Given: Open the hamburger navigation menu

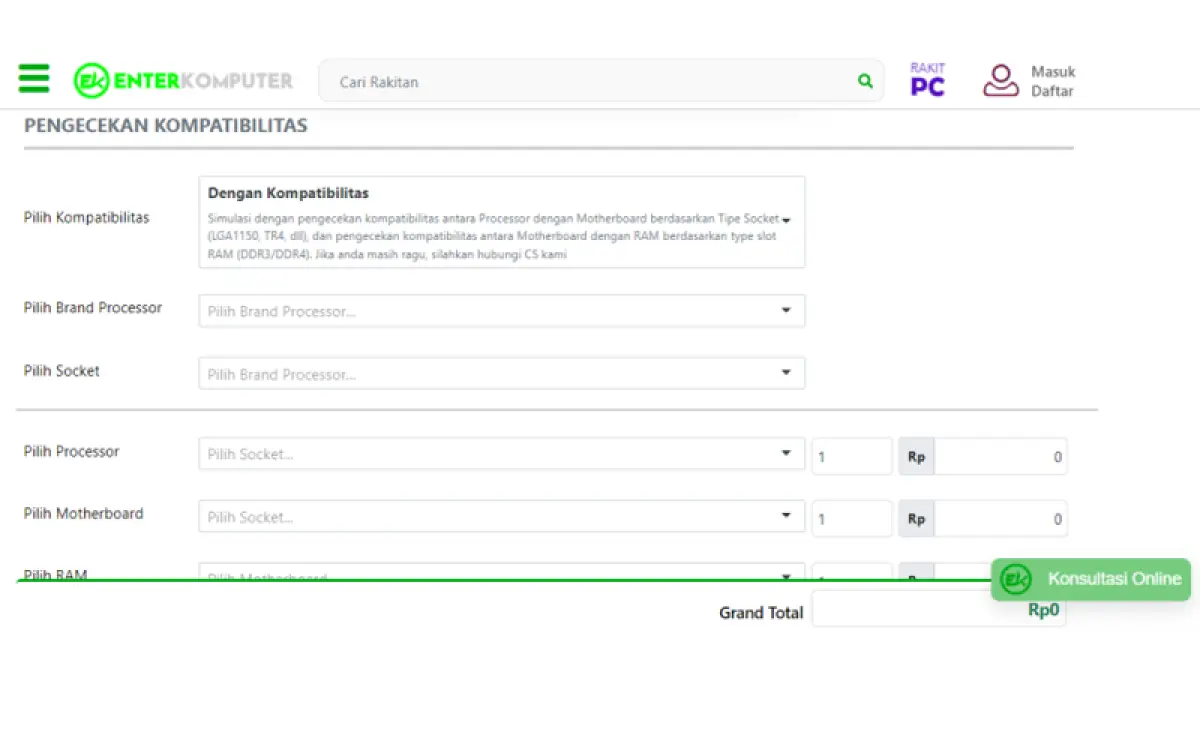Looking at the screenshot, I should pyautogui.click(x=33, y=78).
